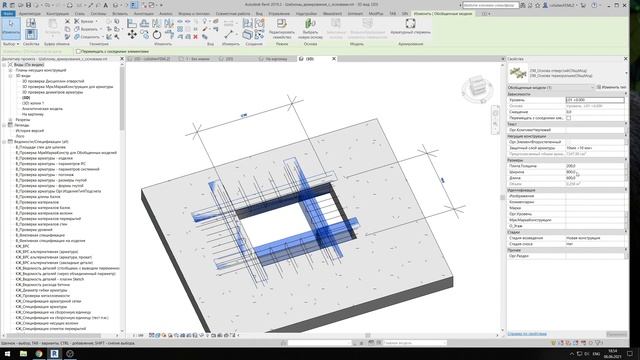Toggle 'Перемещать с соседними элементами' checkbox in options bar

(x=78, y=51)
